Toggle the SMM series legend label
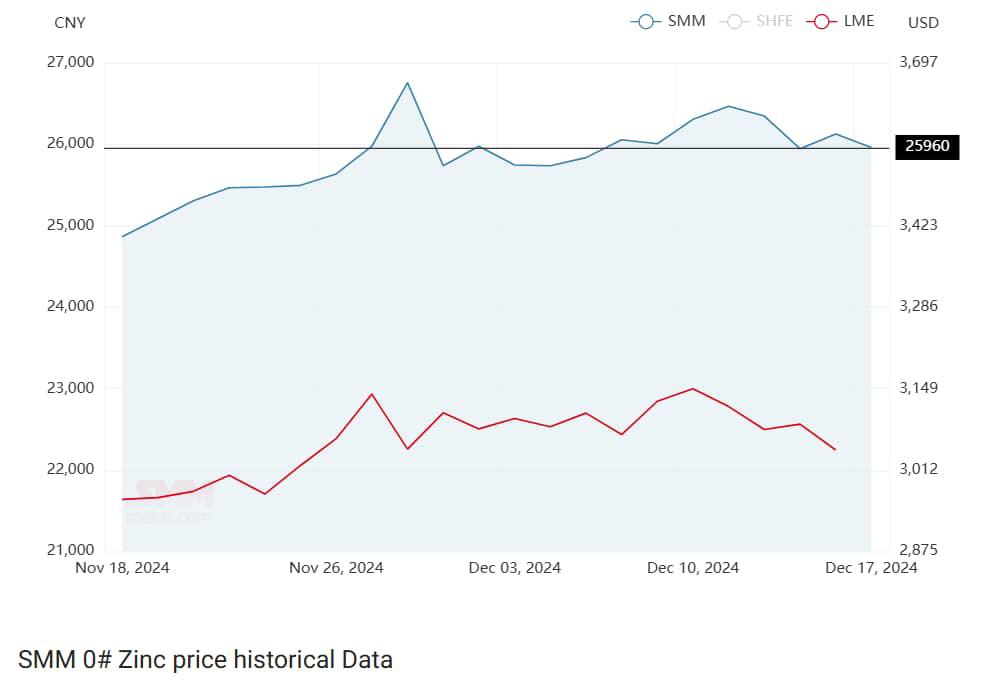The image size is (993, 688). 686,21
